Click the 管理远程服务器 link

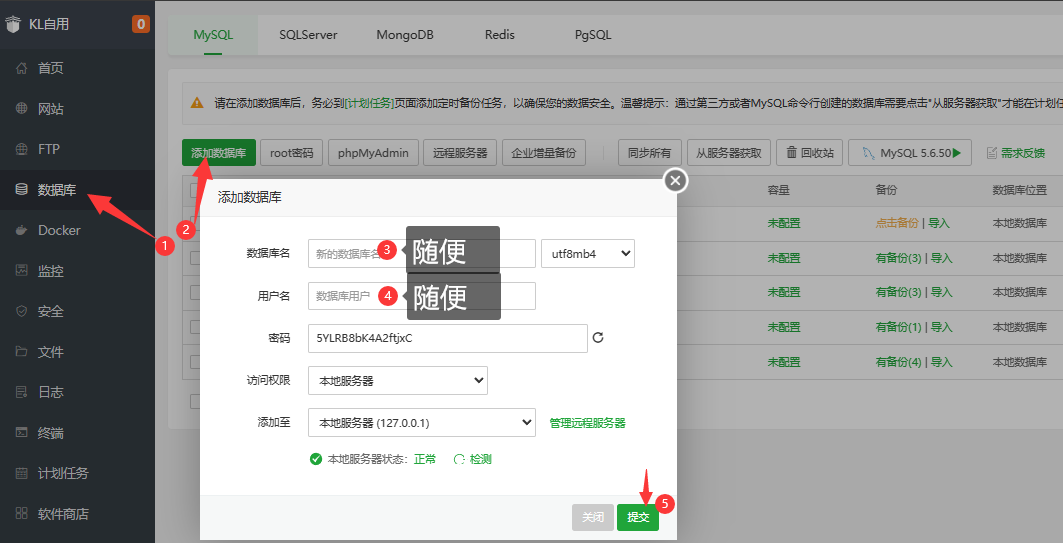pos(587,423)
